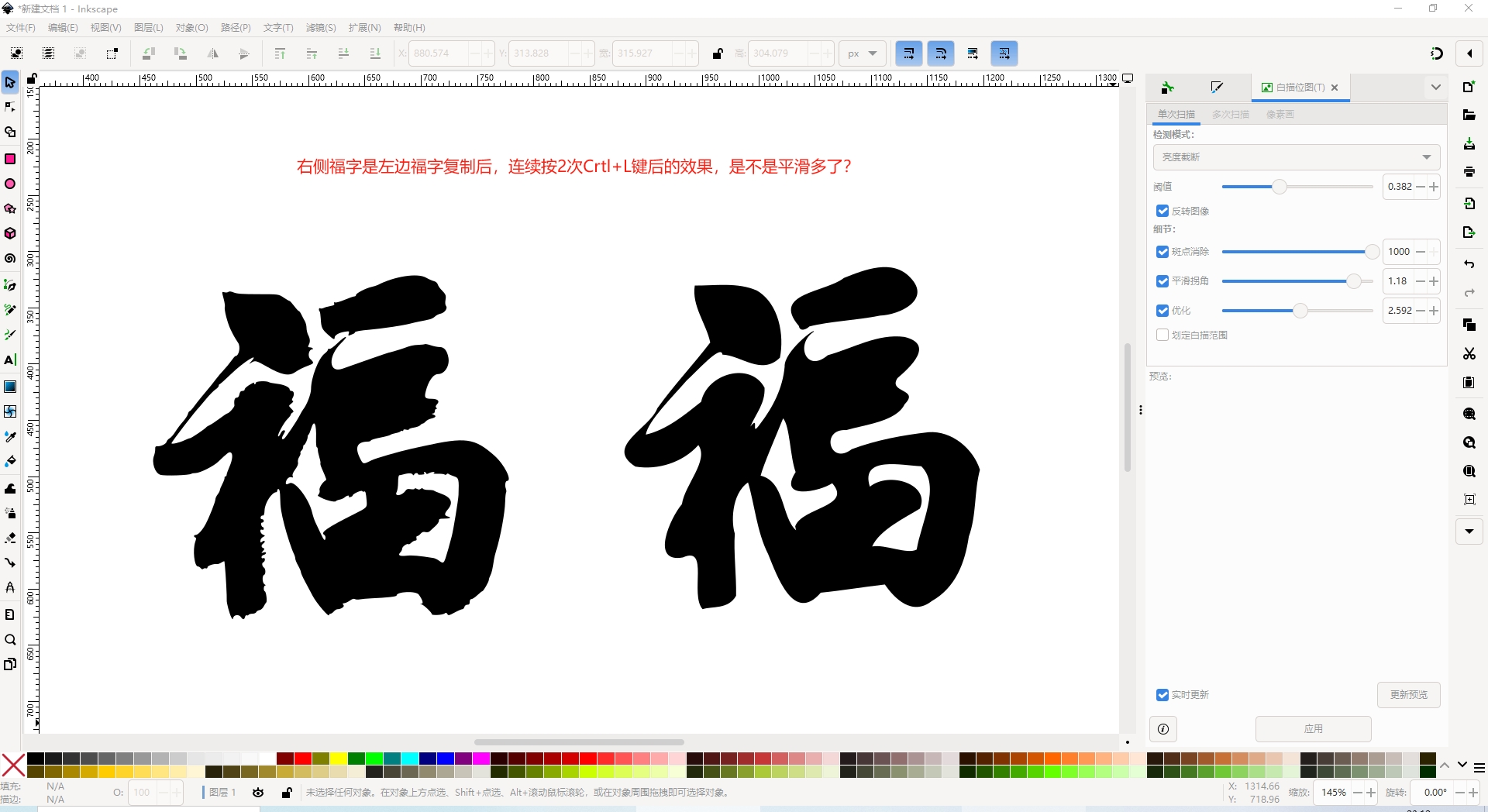Select the Node editing tool
The width and height of the screenshot is (1488, 812).
coord(10,107)
